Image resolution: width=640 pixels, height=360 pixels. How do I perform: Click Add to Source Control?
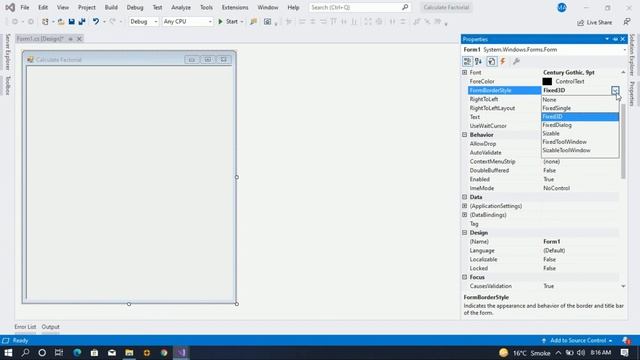577,340
